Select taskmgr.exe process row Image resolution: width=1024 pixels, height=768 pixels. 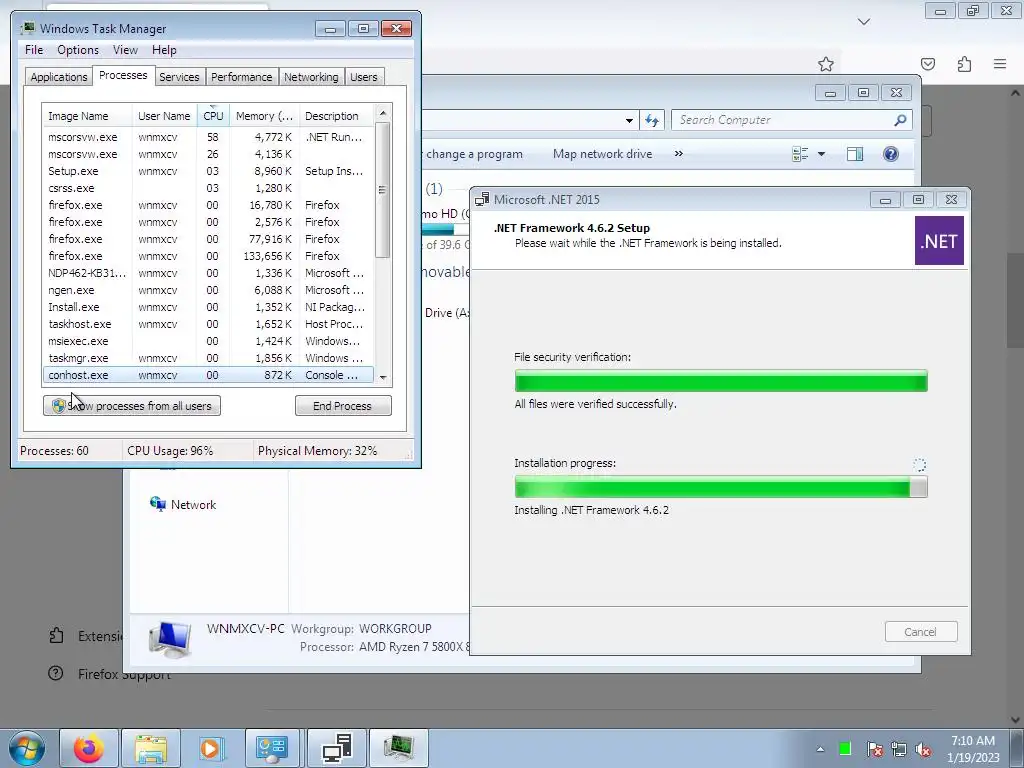[x=208, y=358]
